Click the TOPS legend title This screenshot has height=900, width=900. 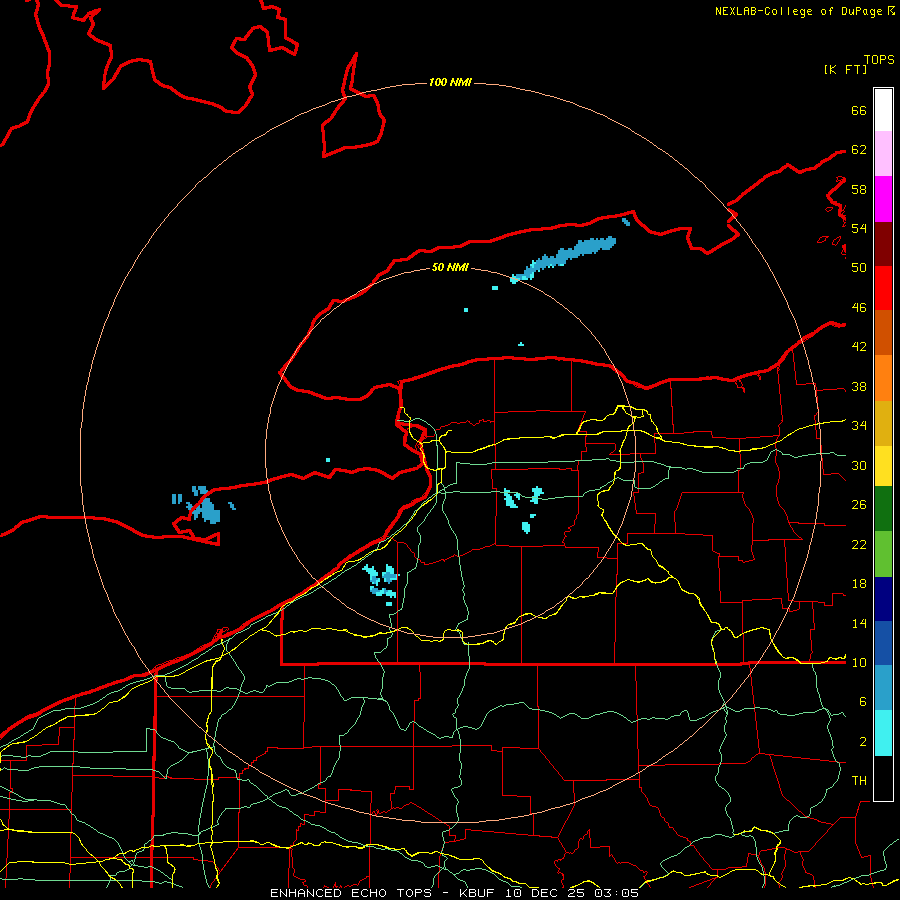pos(879,59)
